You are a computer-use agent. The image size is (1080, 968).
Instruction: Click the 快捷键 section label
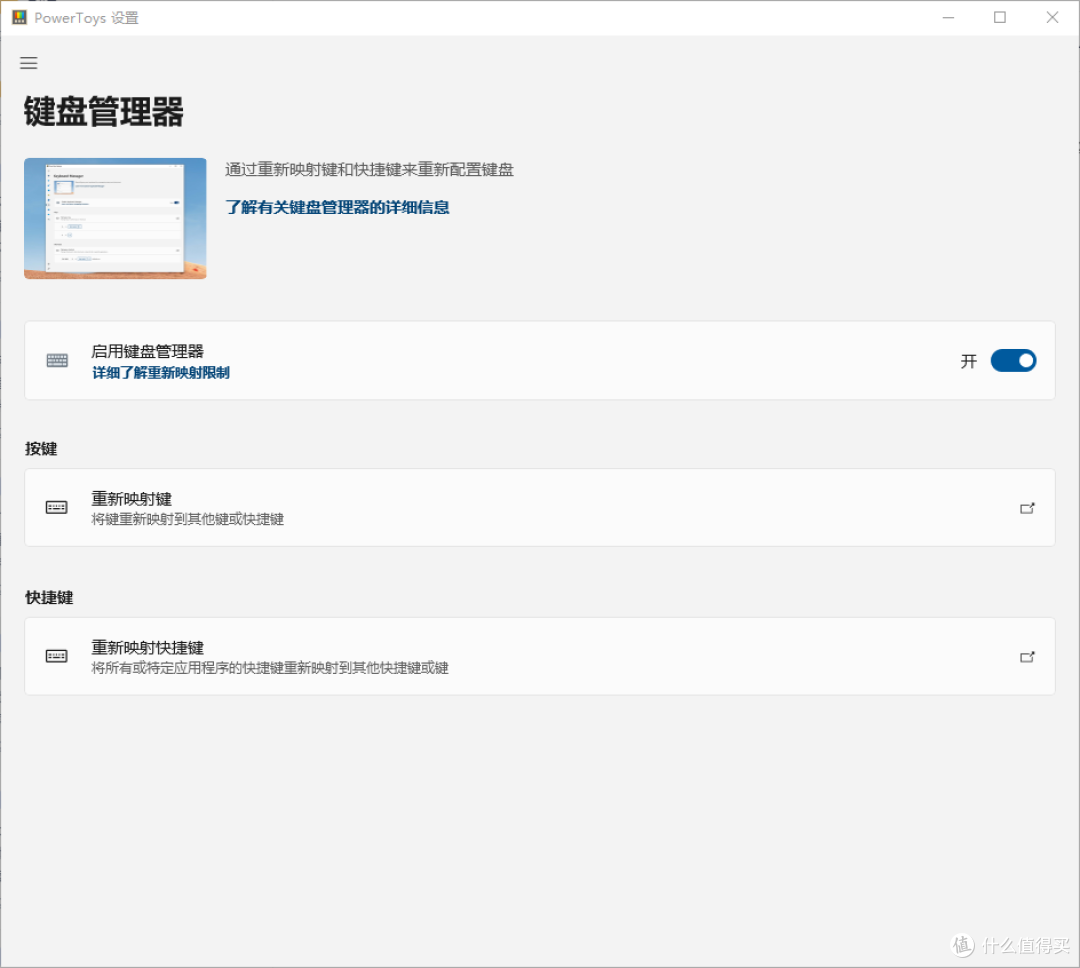coord(49,597)
